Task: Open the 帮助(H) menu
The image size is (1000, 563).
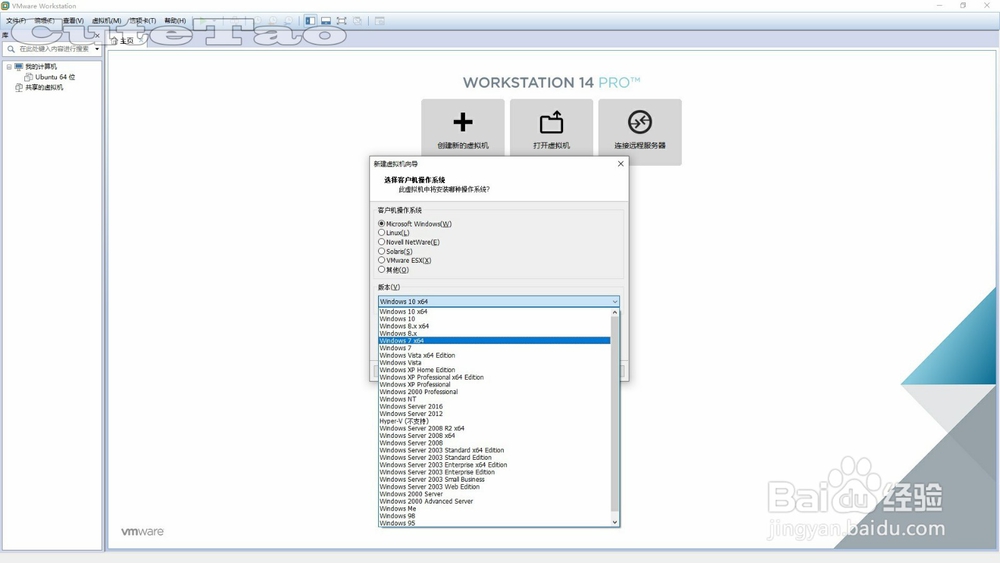Action: pos(175,21)
